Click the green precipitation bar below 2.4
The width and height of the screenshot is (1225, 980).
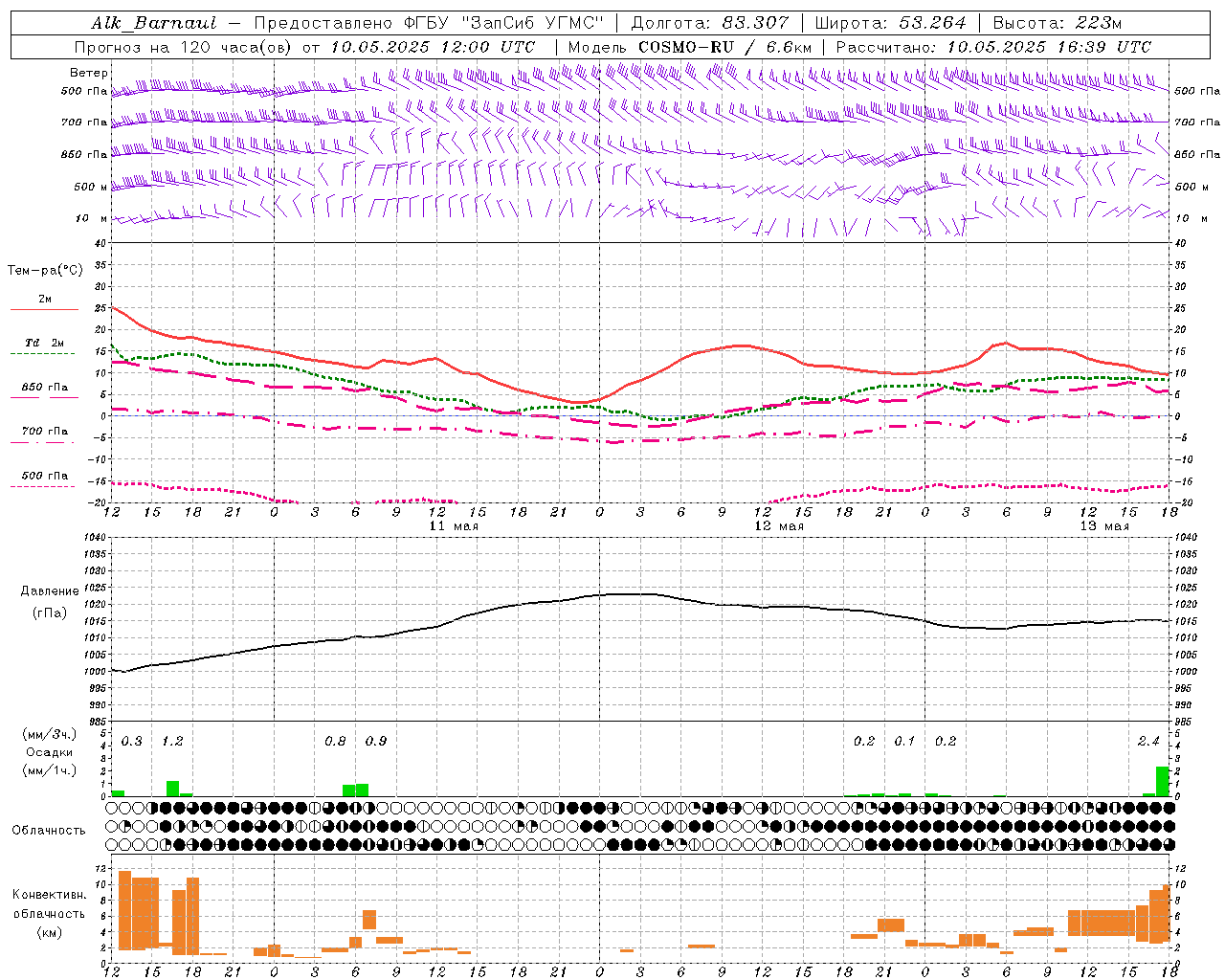(1163, 781)
